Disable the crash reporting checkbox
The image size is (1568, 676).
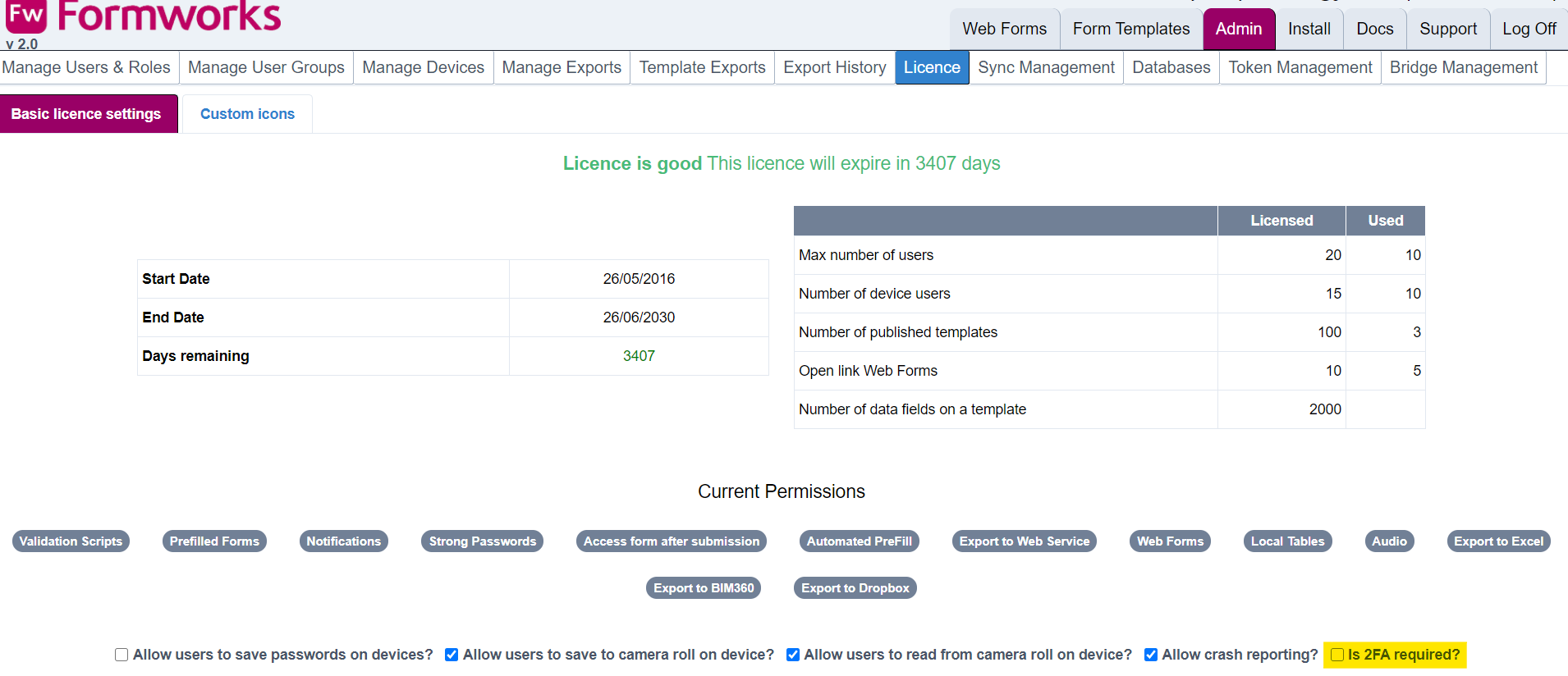1151,655
